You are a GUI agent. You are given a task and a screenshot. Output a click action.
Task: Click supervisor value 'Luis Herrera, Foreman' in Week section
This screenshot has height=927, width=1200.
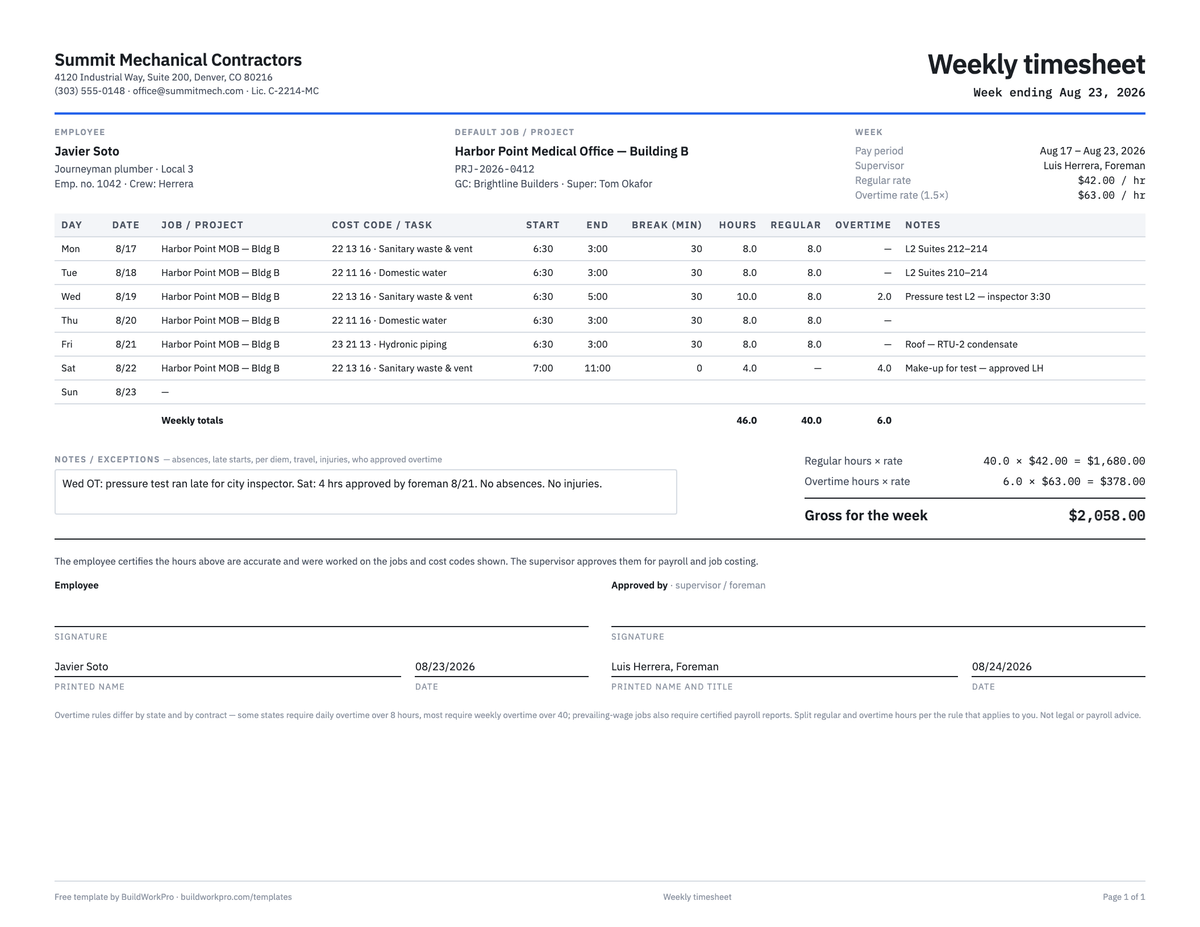pyautogui.click(x=1094, y=166)
